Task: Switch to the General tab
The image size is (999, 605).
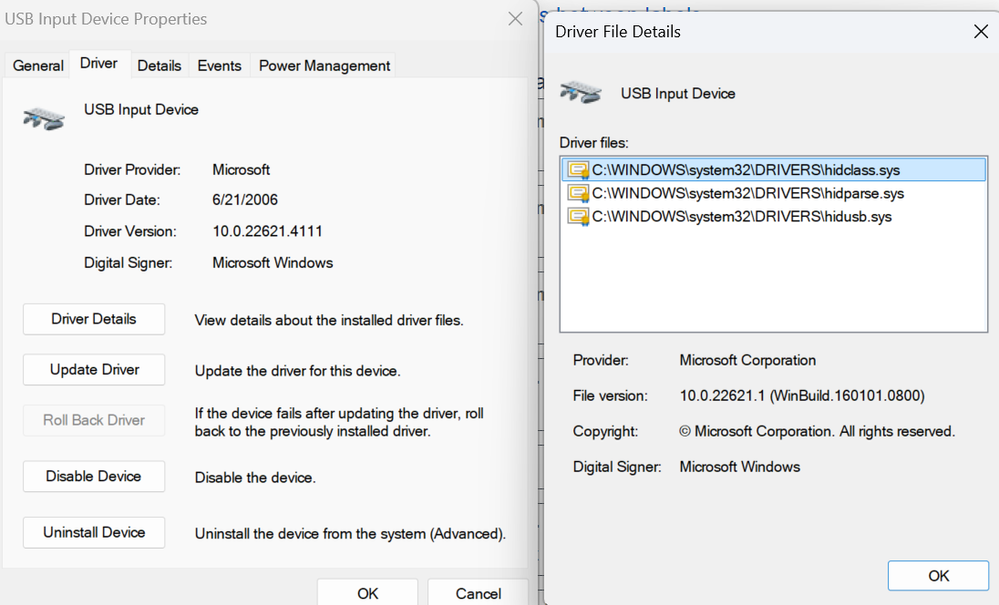Action: [38, 66]
